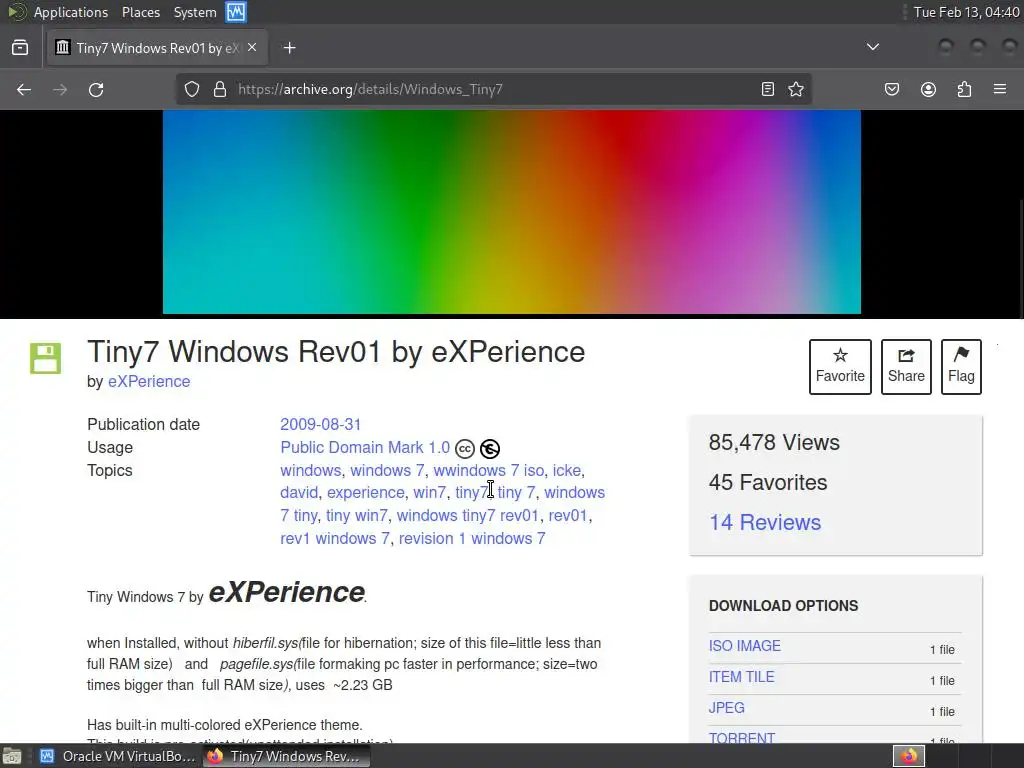Open the System menu
This screenshot has width=1024, height=768.
tap(195, 12)
